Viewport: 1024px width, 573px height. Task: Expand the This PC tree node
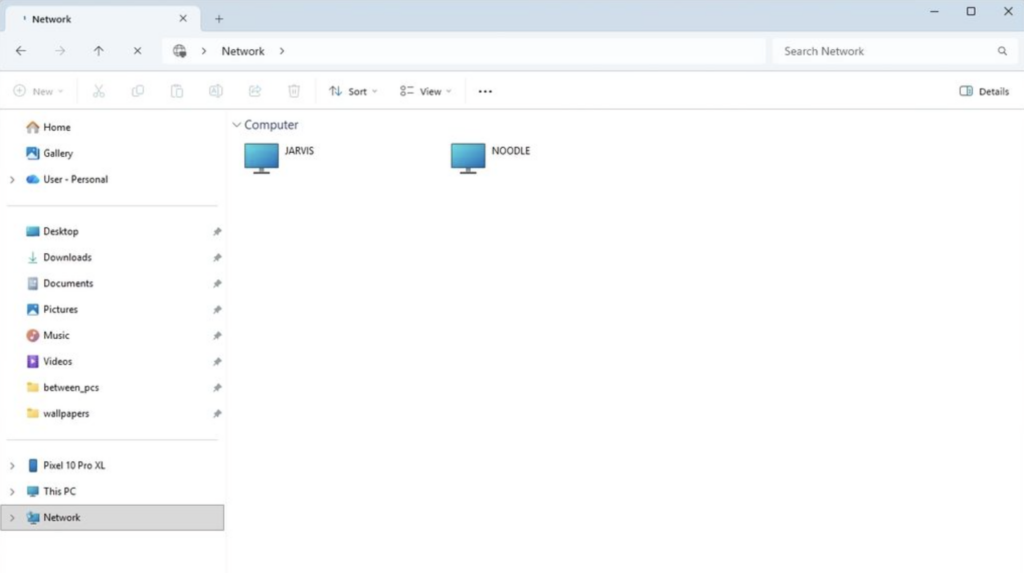pyautogui.click(x=12, y=492)
